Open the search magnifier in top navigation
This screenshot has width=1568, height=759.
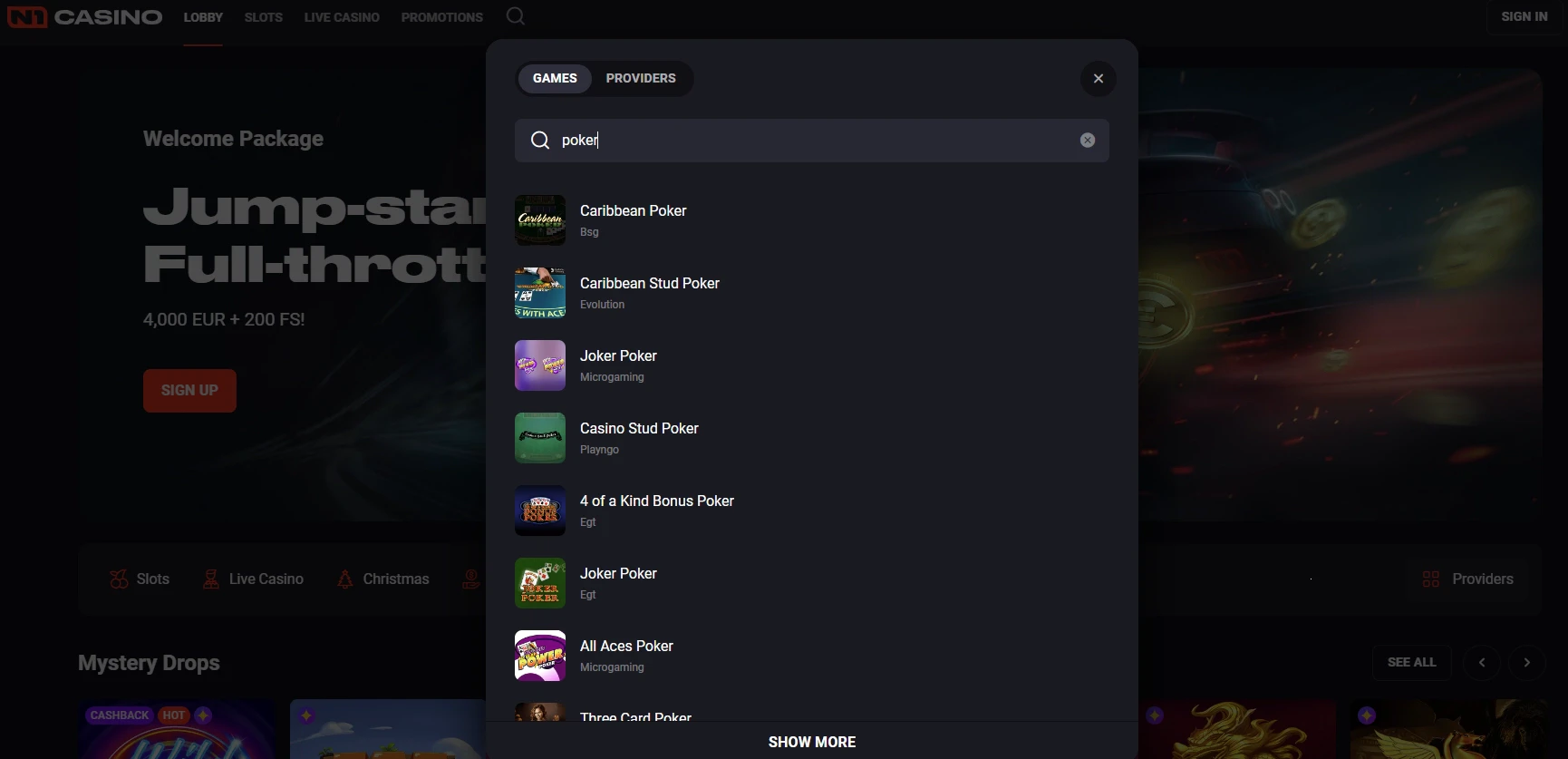pyautogui.click(x=516, y=16)
